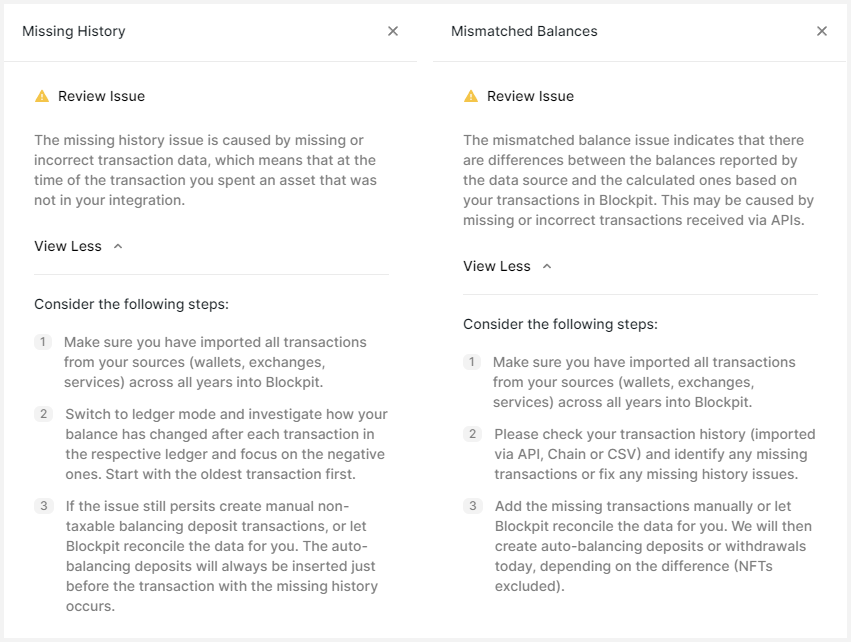The height and width of the screenshot is (642, 851).
Task: Collapse Missing History details with View Less
Action: tap(68, 246)
